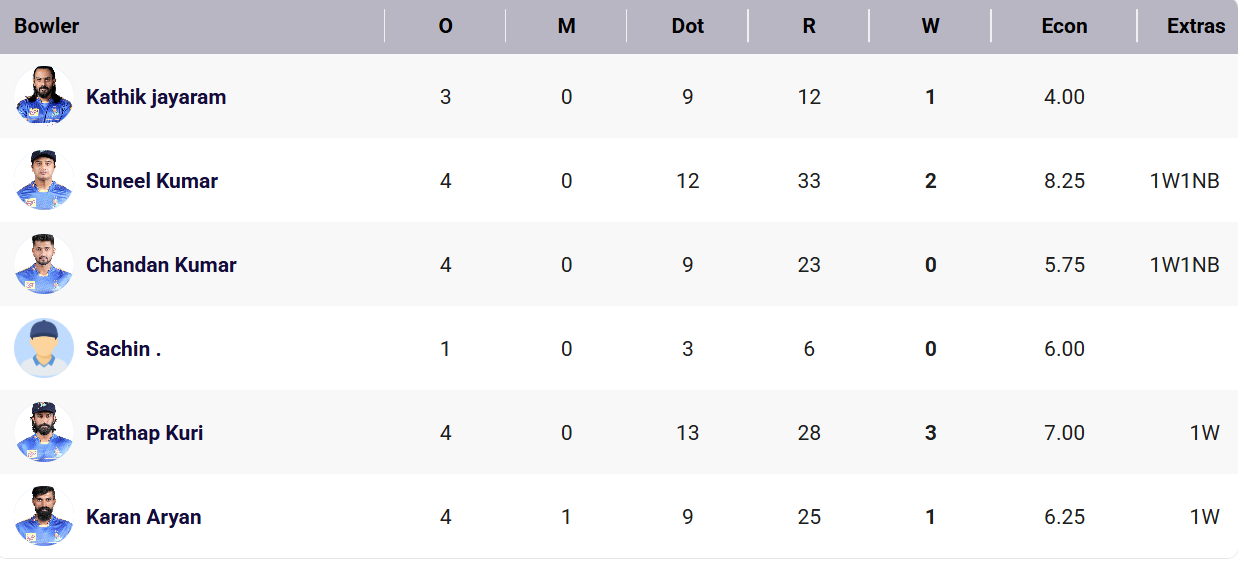Click the O overs column header
This screenshot has width=1238, height=575.
click(x=445, y=27)
